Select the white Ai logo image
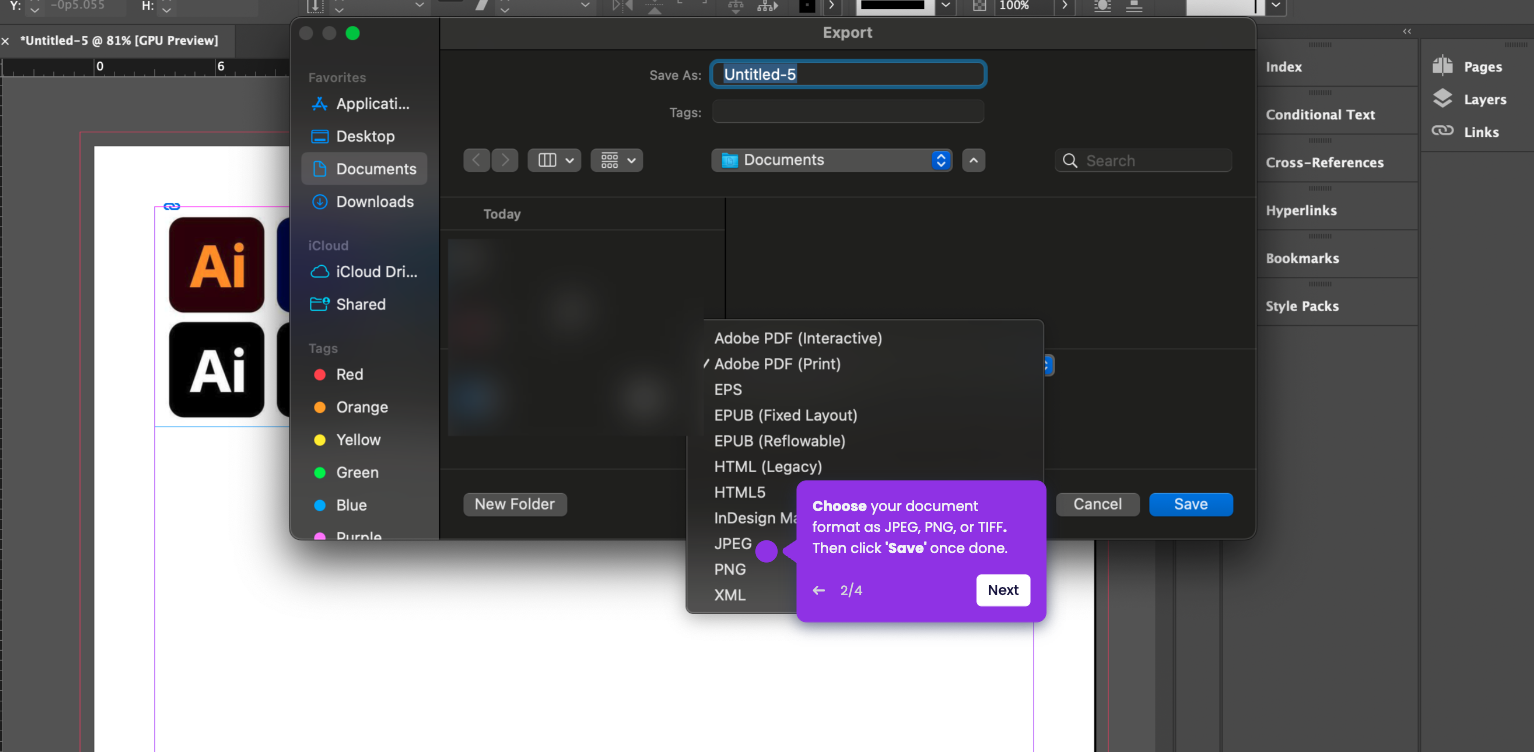This screenshot has height=752, width=1534. 217,370
